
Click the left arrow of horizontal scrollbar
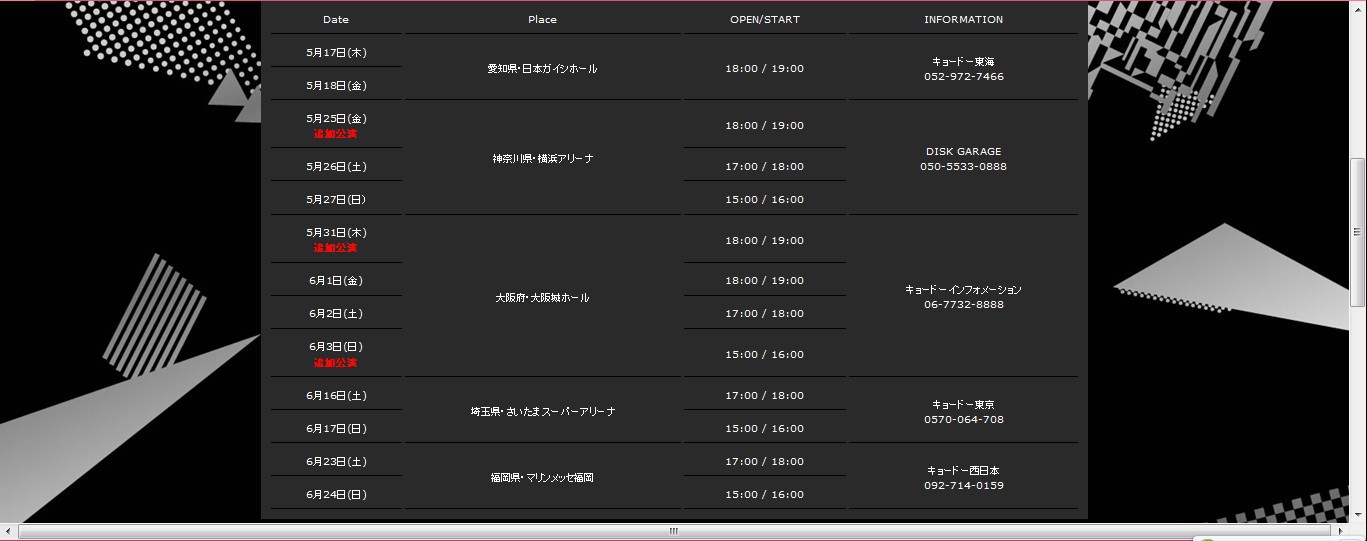[9, 531]
